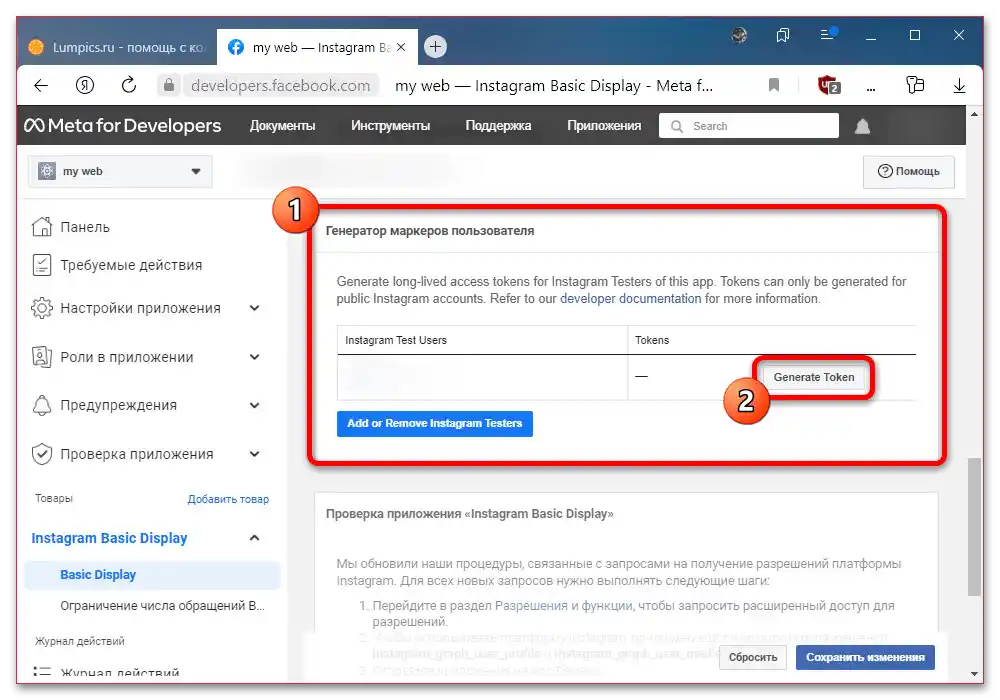
Task: Click the Настройки приложения gear icon
Action: point(41,309)
